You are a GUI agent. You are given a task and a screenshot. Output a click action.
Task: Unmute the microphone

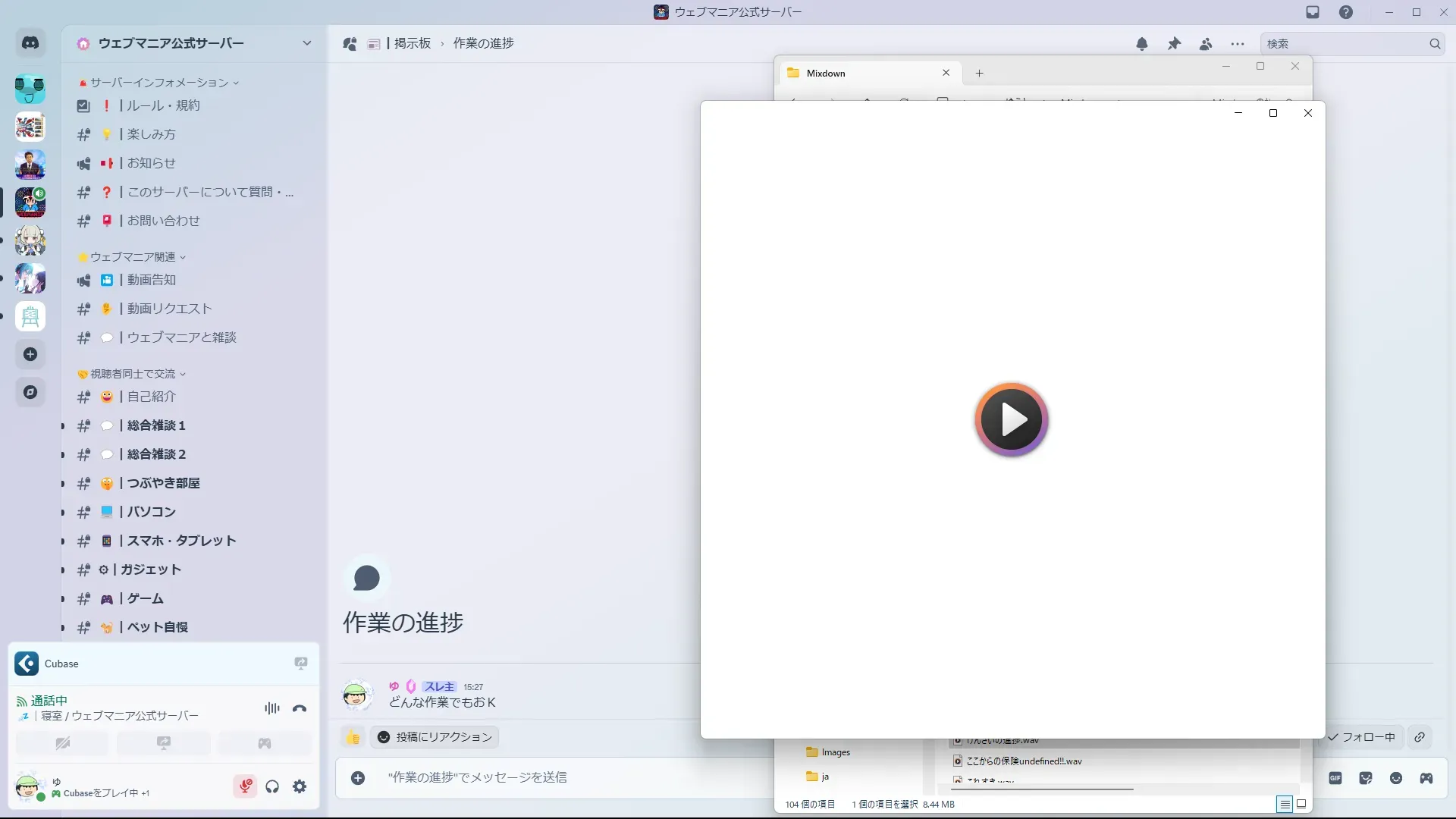pyautogui.click(x=245, y=786)
